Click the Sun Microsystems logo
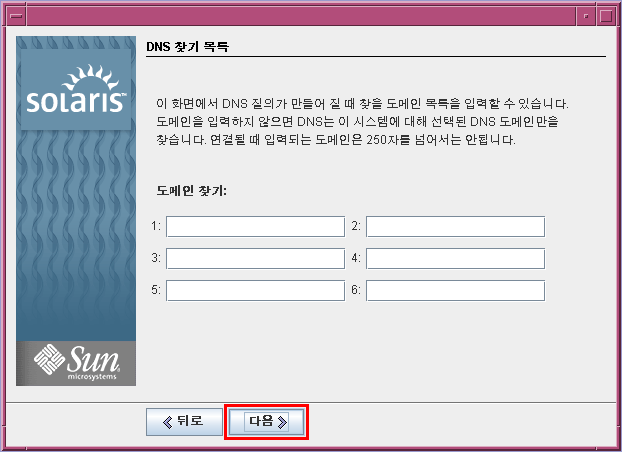 pos(76,363)
